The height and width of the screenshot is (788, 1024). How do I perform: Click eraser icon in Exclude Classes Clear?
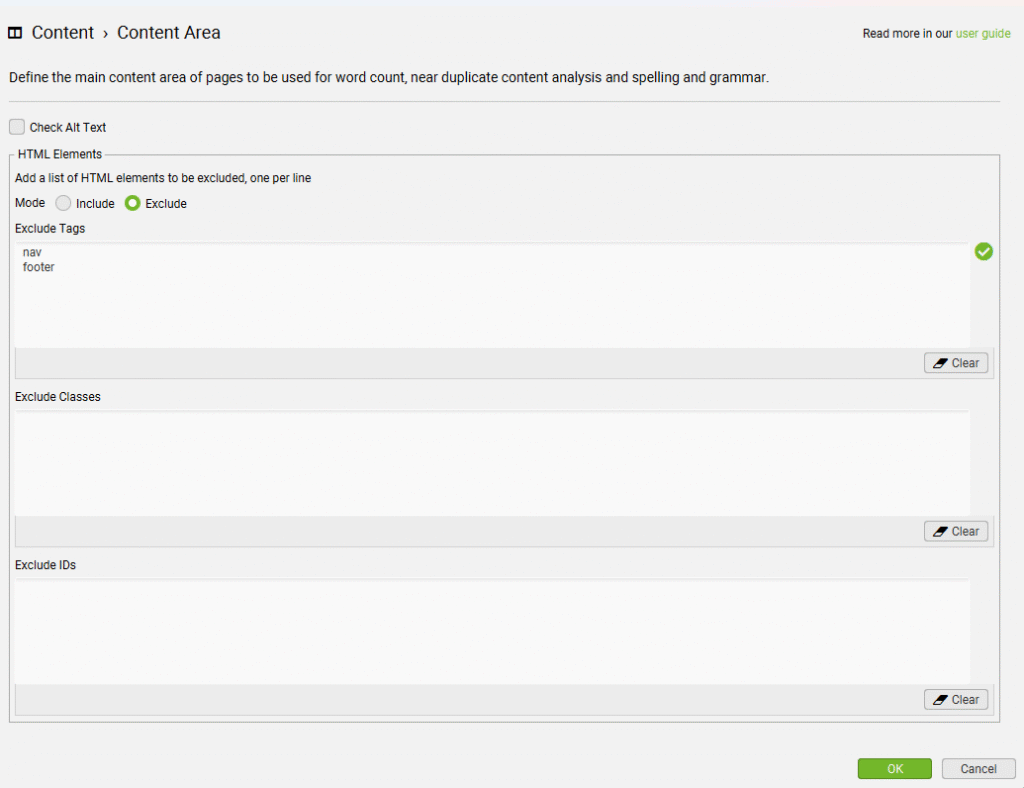pos(940,531)
